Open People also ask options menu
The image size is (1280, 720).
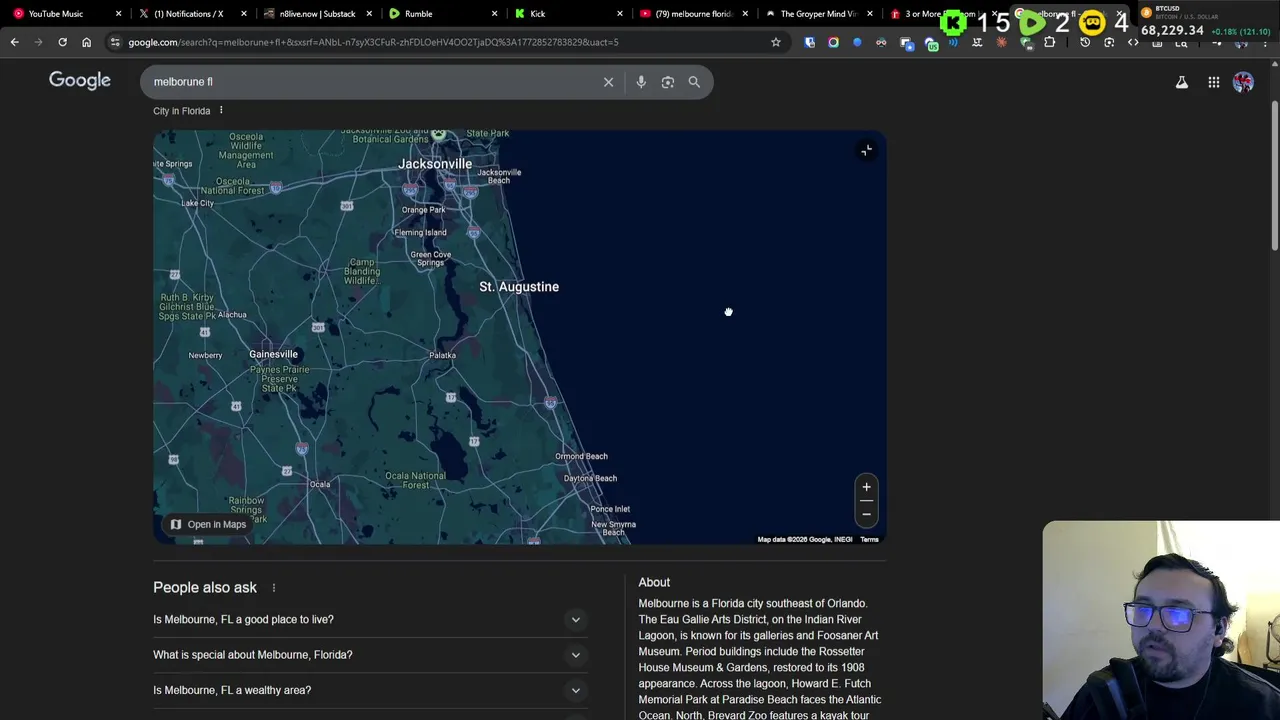coord(273,588)
